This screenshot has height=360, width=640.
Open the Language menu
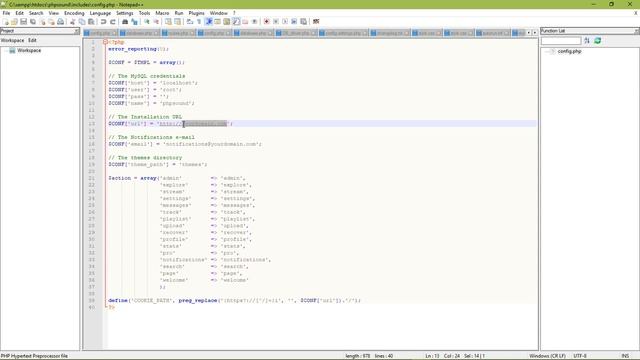coord(100,13)
